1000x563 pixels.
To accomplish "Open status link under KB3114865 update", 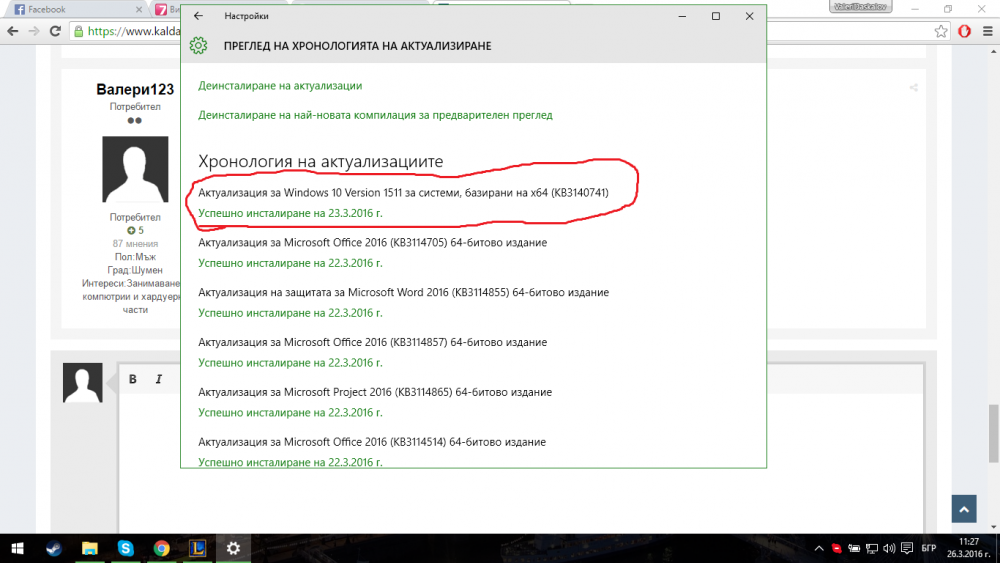I will click(x=290, y=413).
